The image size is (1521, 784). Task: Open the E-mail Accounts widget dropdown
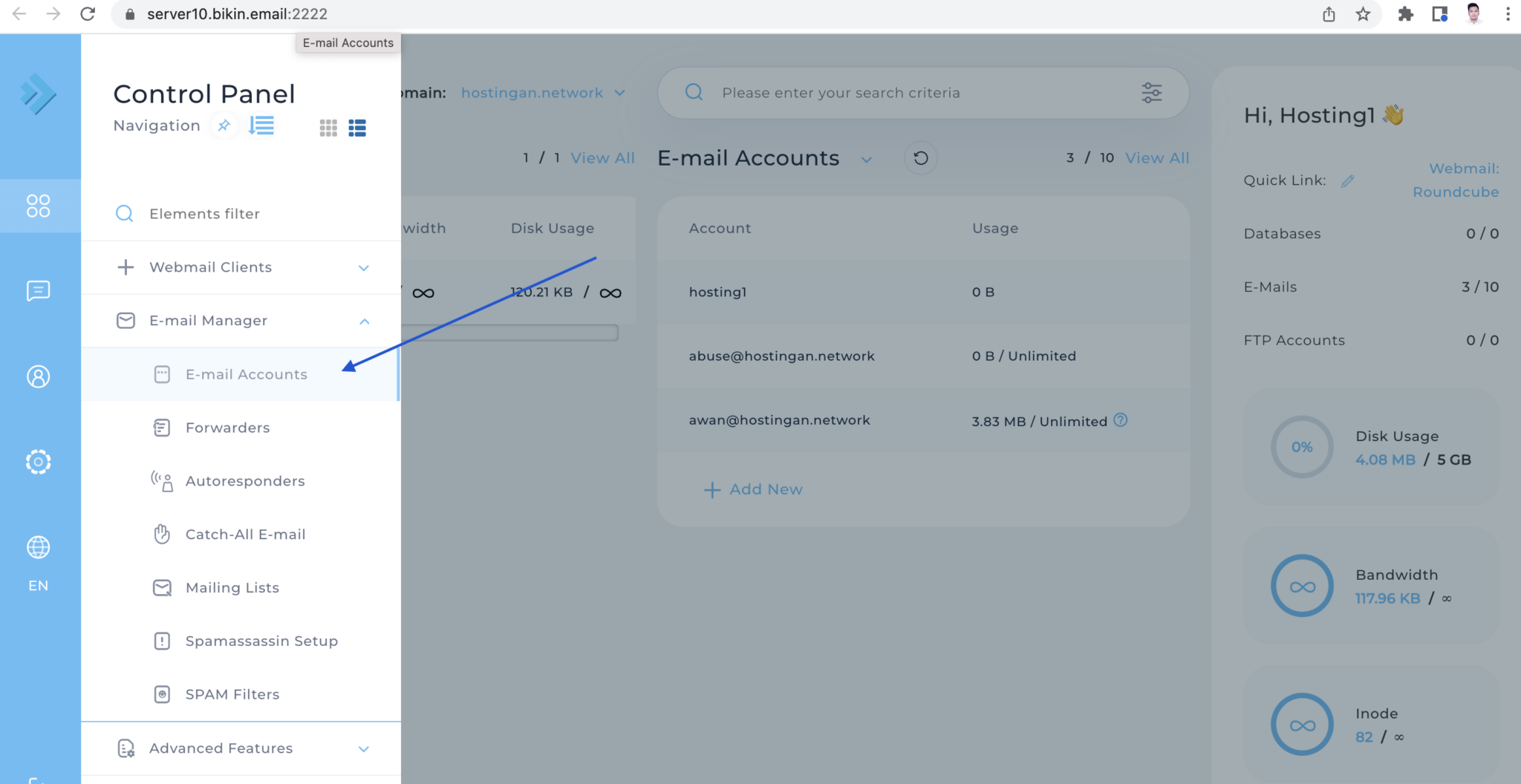click(x=866, y=159)
